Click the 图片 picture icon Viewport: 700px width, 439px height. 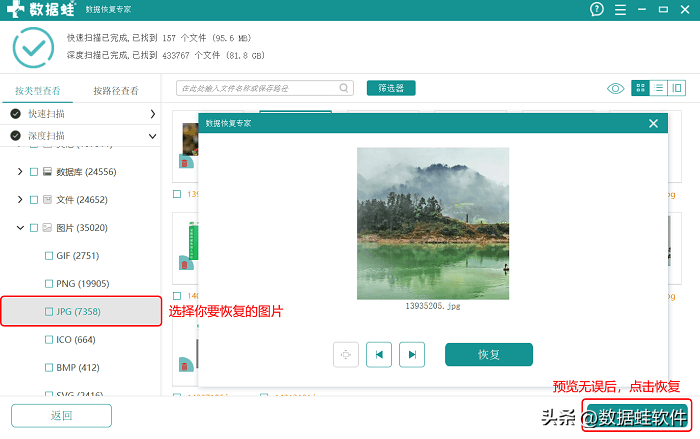(x=47, y=228)
